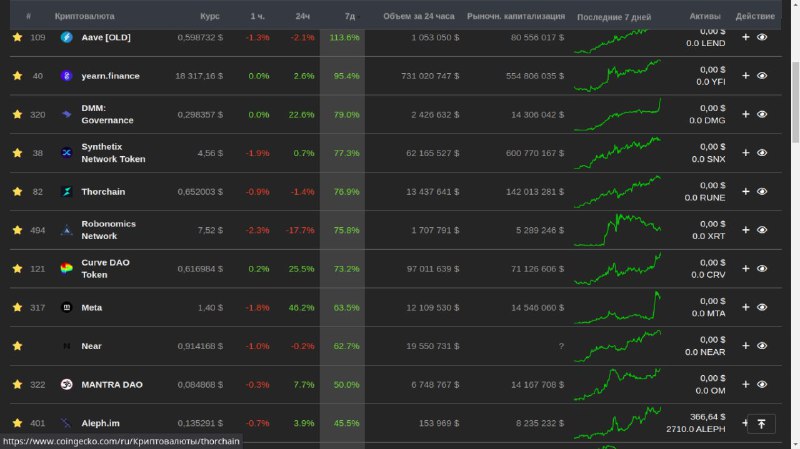Toggle the MANTRA DAO star
Image resolution: width=800 pixels, height=449 pixels.
(x=17, y=384)
